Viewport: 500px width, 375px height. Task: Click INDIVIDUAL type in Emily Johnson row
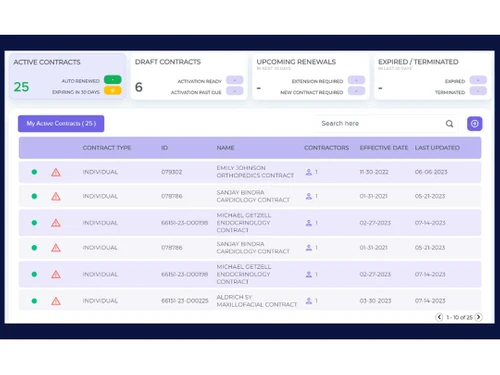click(100, 172)
